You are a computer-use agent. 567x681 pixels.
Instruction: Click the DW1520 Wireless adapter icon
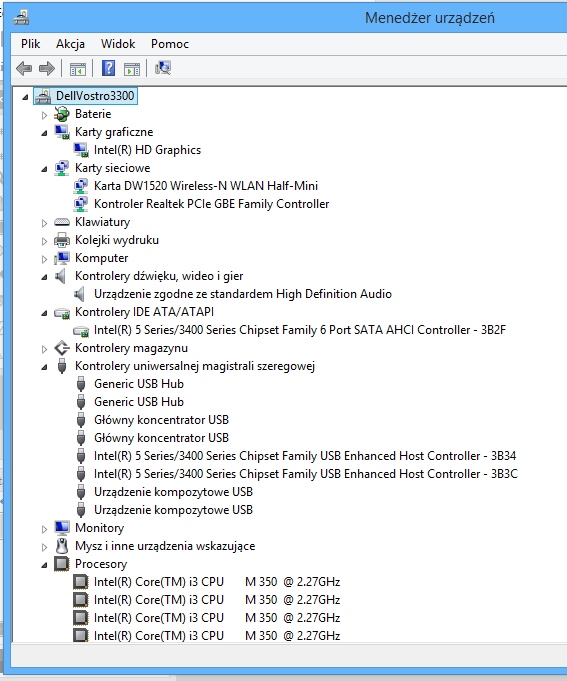(81, 186)
